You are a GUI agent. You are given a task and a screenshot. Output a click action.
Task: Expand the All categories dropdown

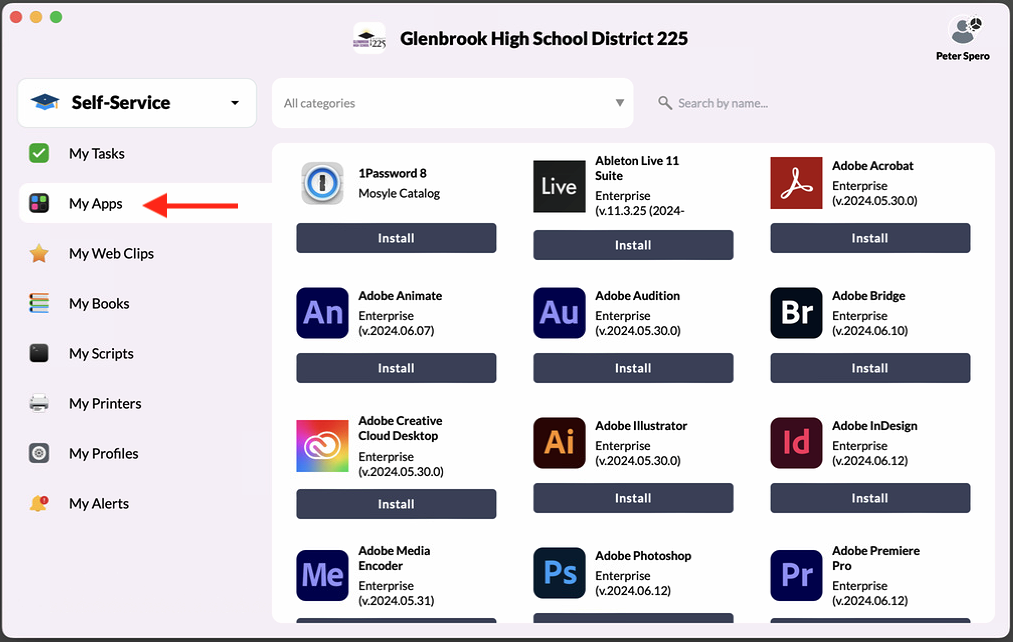453,103
